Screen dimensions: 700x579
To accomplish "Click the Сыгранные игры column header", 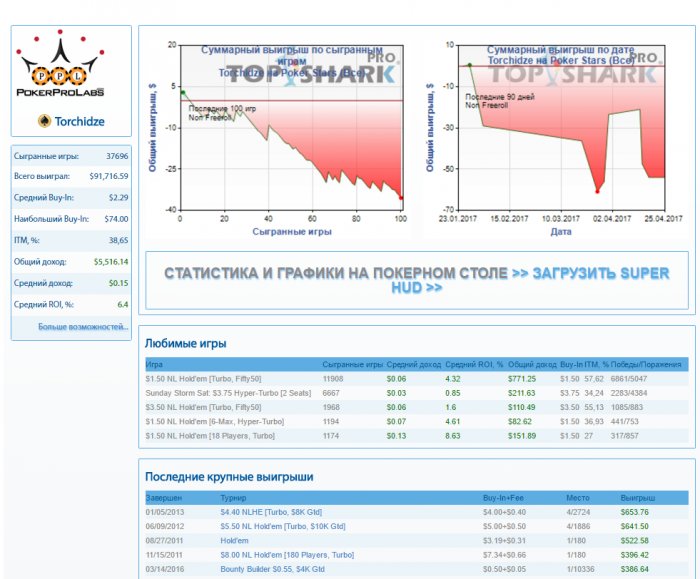I will point(353,364).
